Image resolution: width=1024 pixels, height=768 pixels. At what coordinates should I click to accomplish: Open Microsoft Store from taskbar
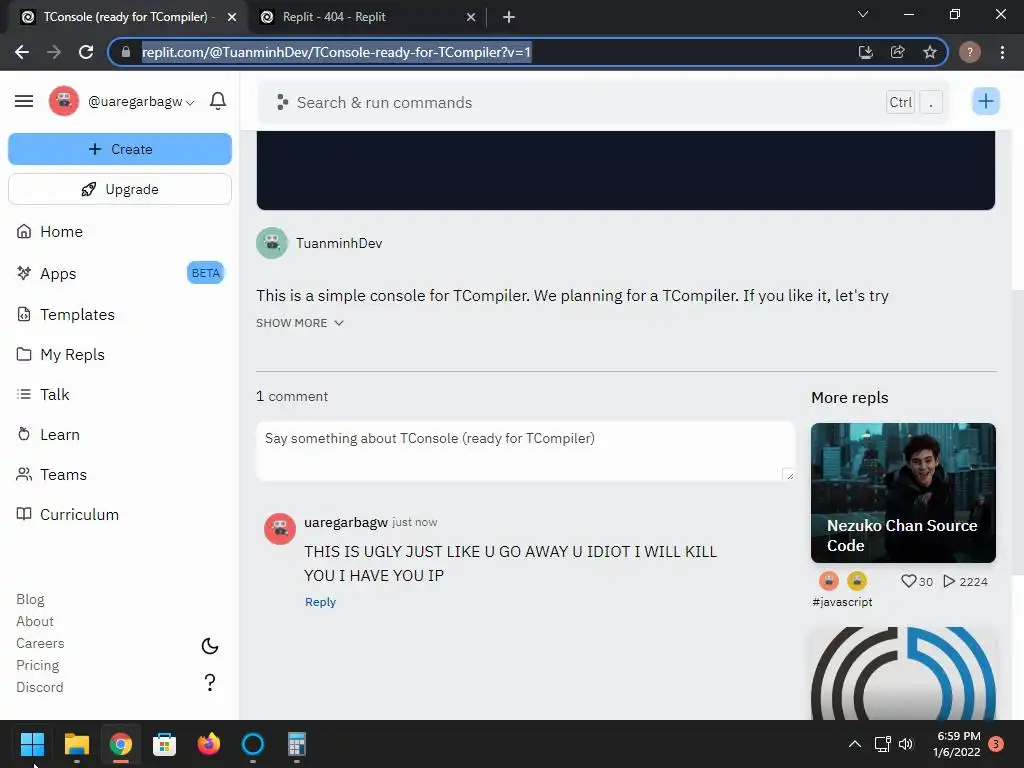tap(165, 744)
